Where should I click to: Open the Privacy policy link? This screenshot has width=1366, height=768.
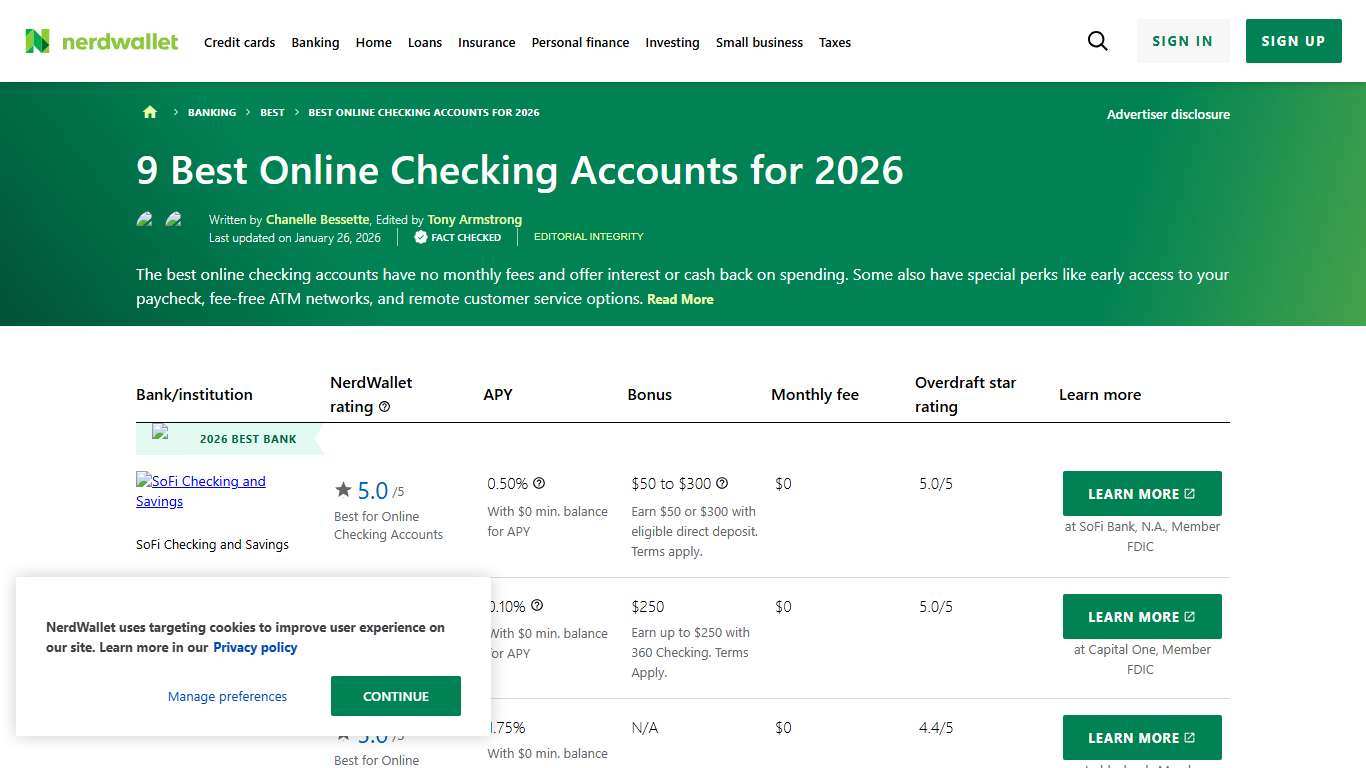255,647
